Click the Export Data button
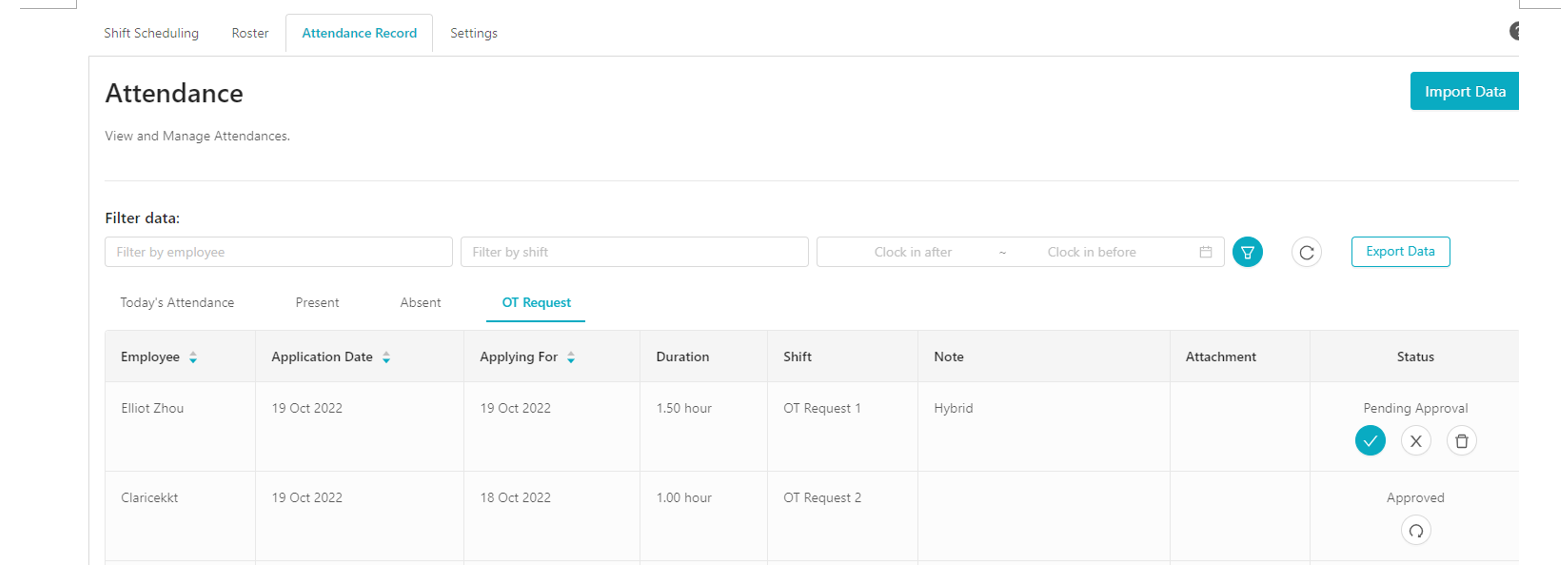This screenshot has width=1561, height=583. pos(1400,252)
